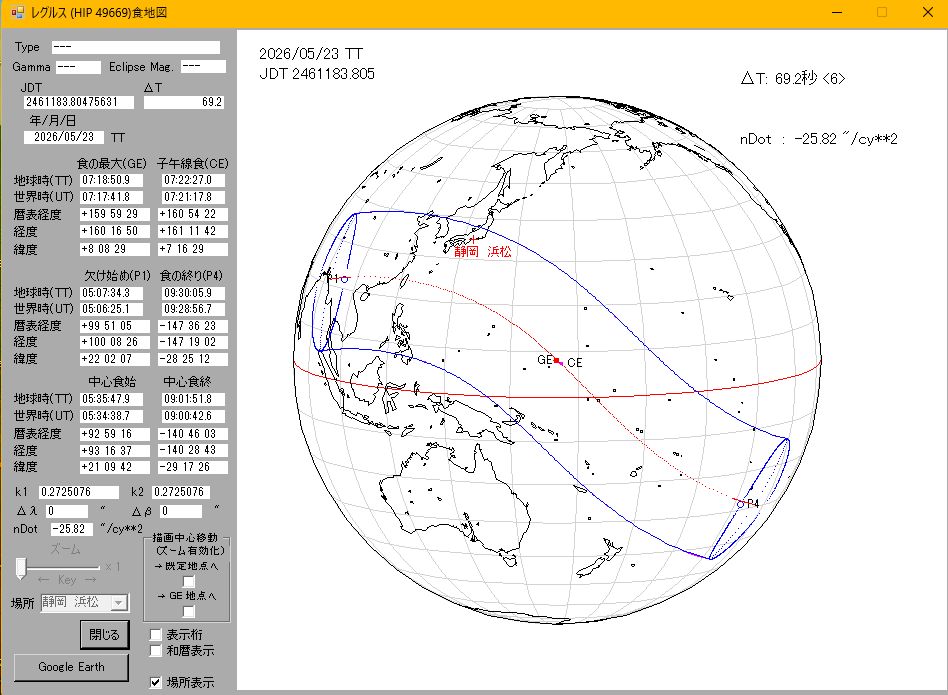This screenshot has height=695, width=948.
Task: Enable the 和暦表示 checkbox
Action: click(156, 650)
